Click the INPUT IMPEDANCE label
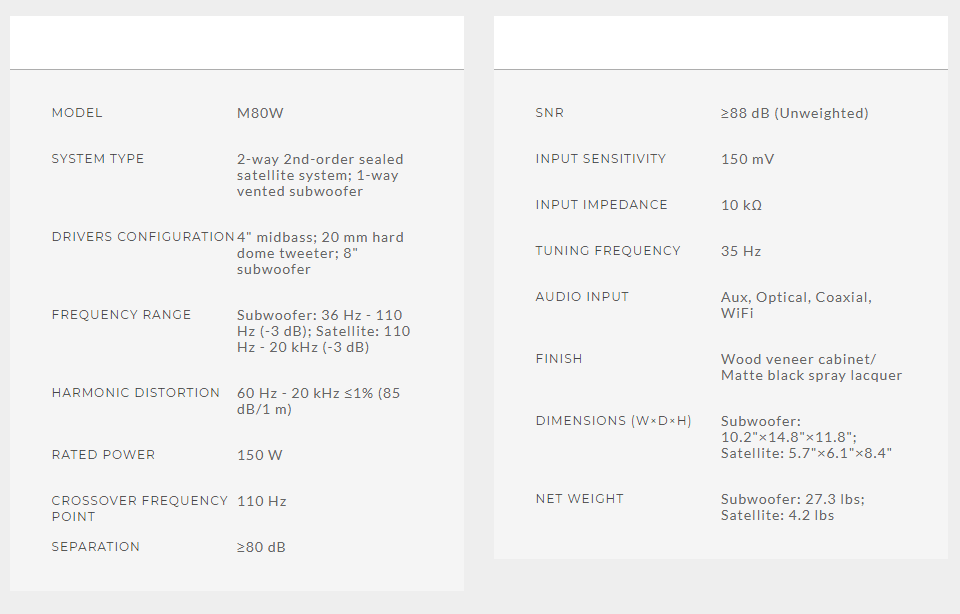Image resolution: width=960 pixels, height=614 pixels. [x=602, y=205]
